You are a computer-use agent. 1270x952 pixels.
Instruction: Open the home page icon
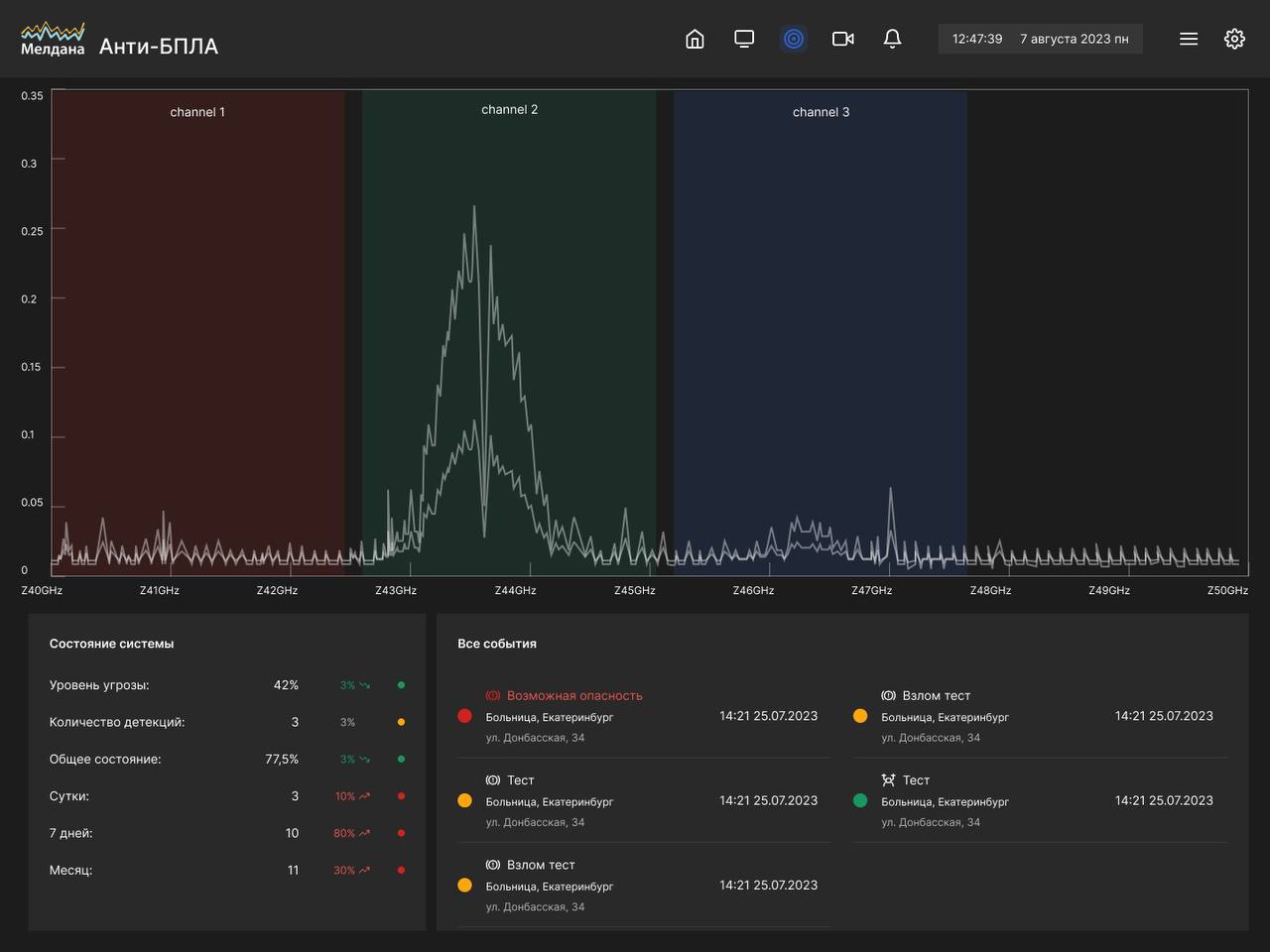tap(695, 39)
